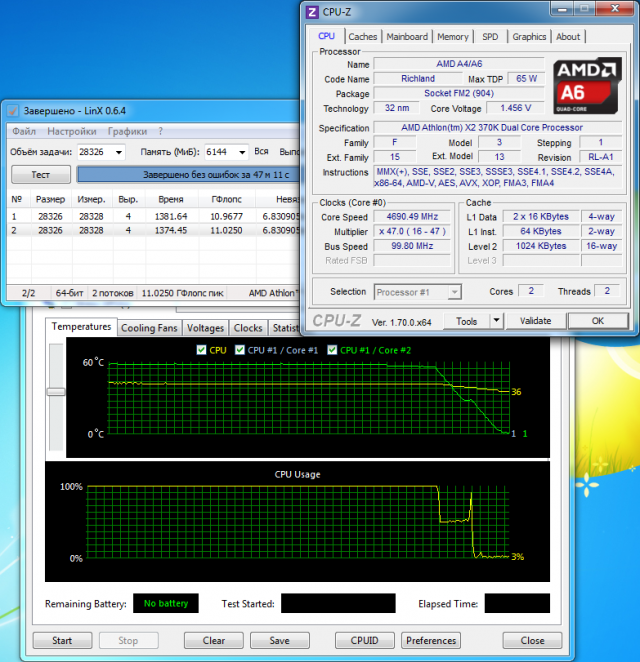Viewport: 640px width, 662px height.
Task: Click the LinX completed progress bar
Action: [x=188, y=174]
